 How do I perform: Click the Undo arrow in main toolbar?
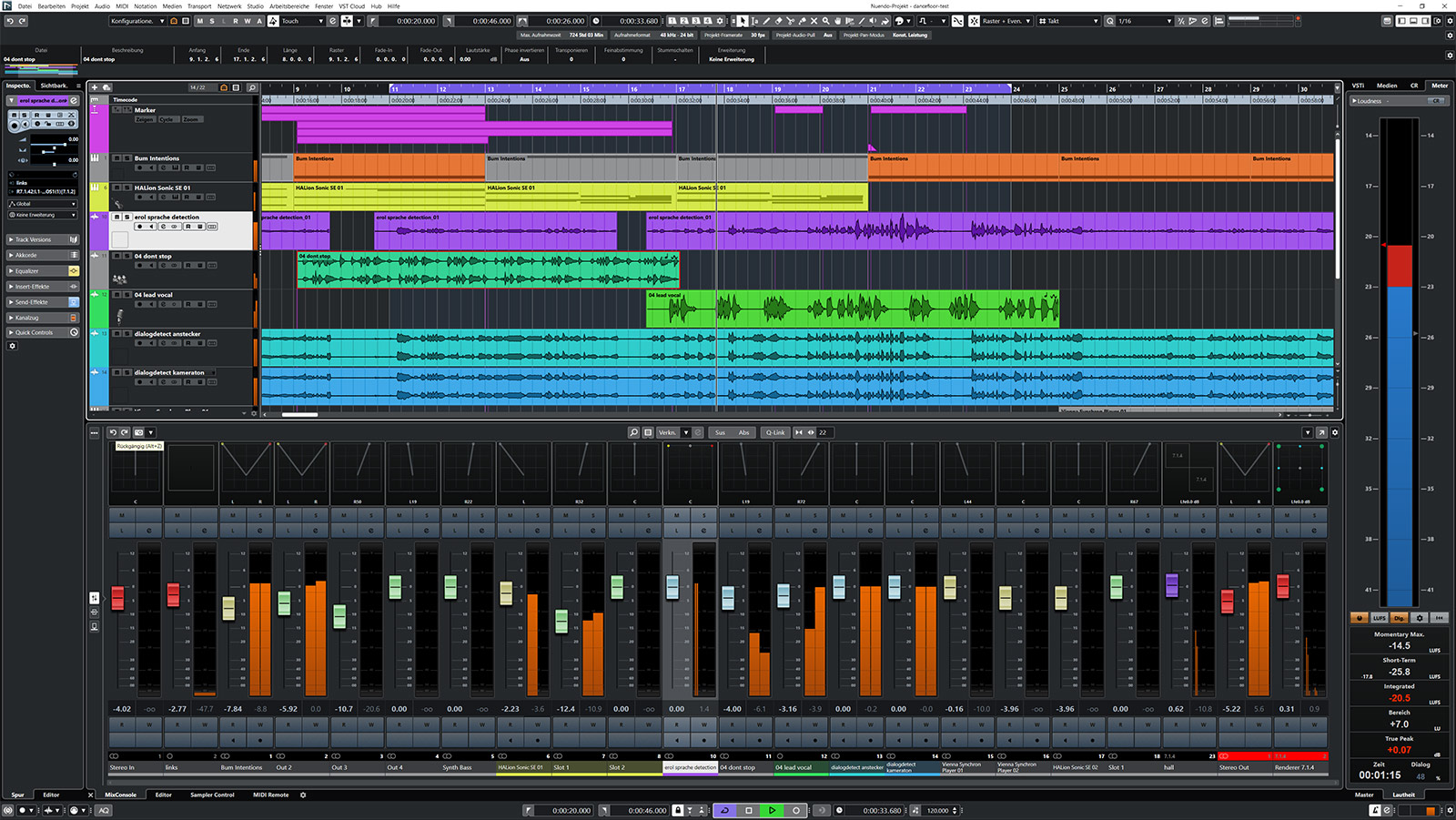pos(10,21)
